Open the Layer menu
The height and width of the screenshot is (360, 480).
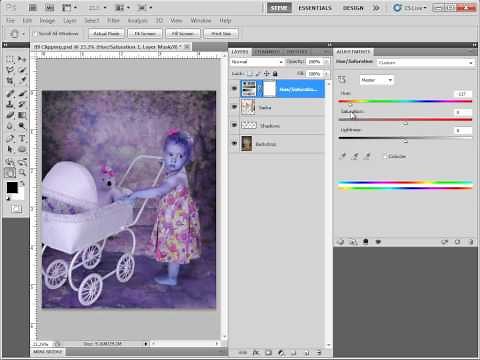70,21
